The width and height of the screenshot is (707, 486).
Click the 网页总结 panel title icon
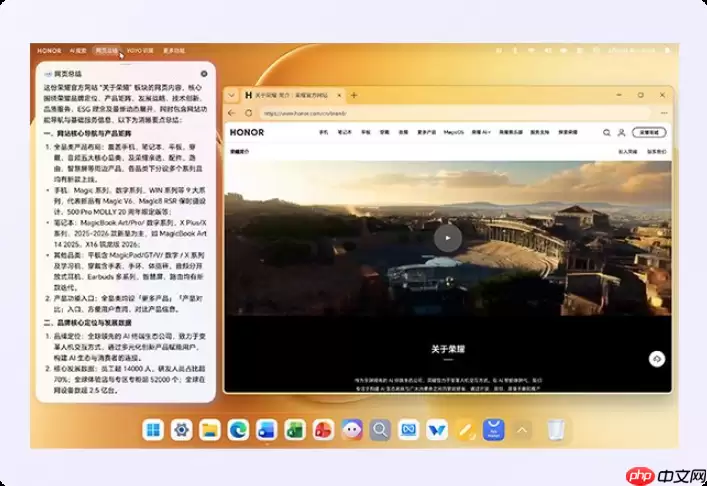[48, 73]
